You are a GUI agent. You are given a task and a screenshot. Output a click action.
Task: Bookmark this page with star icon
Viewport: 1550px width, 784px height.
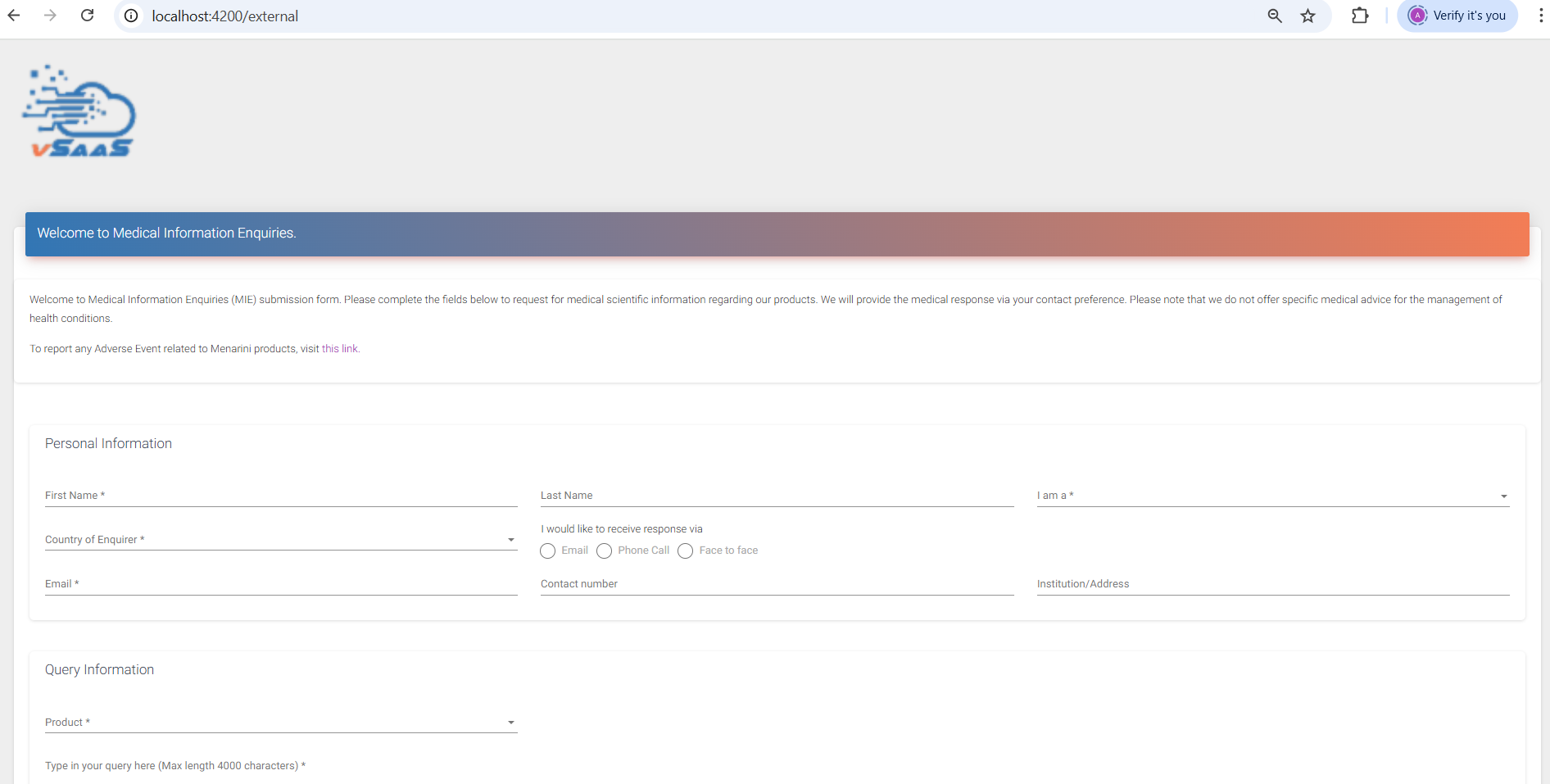point(1308,16)
